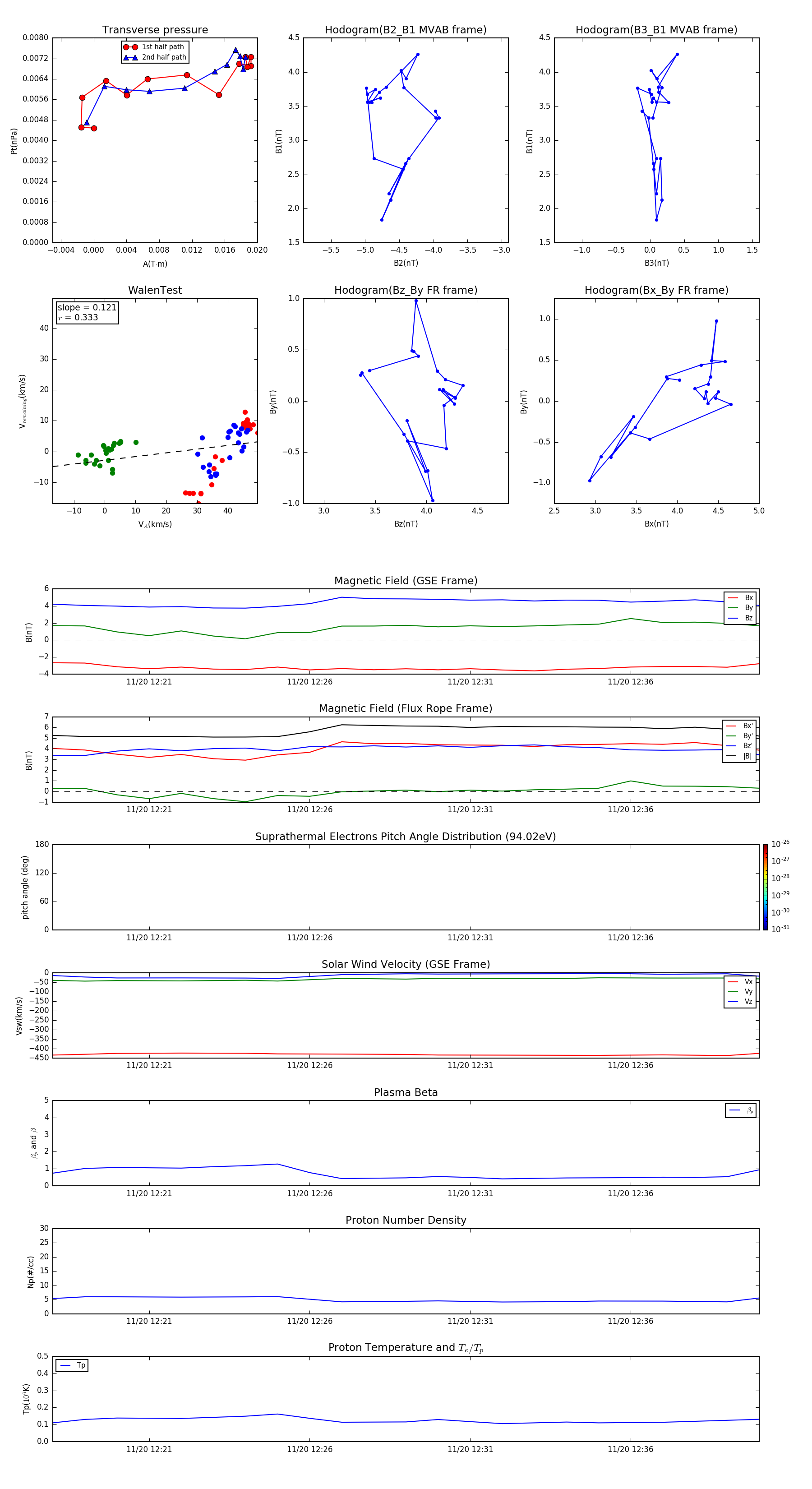Click the "slope = 0.121" annotation

click(87, 308)
